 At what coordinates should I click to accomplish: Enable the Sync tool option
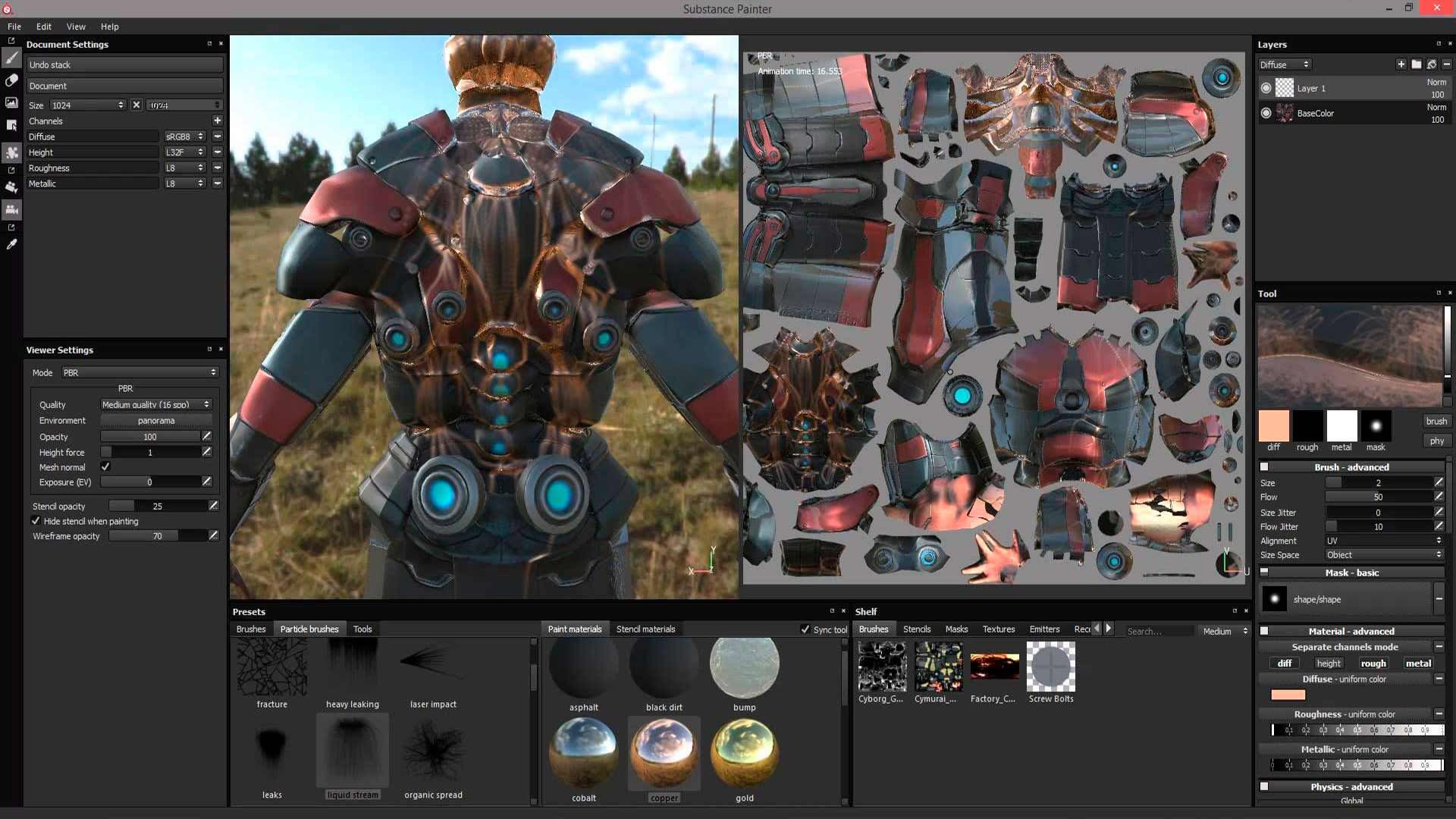coord(806,629)
